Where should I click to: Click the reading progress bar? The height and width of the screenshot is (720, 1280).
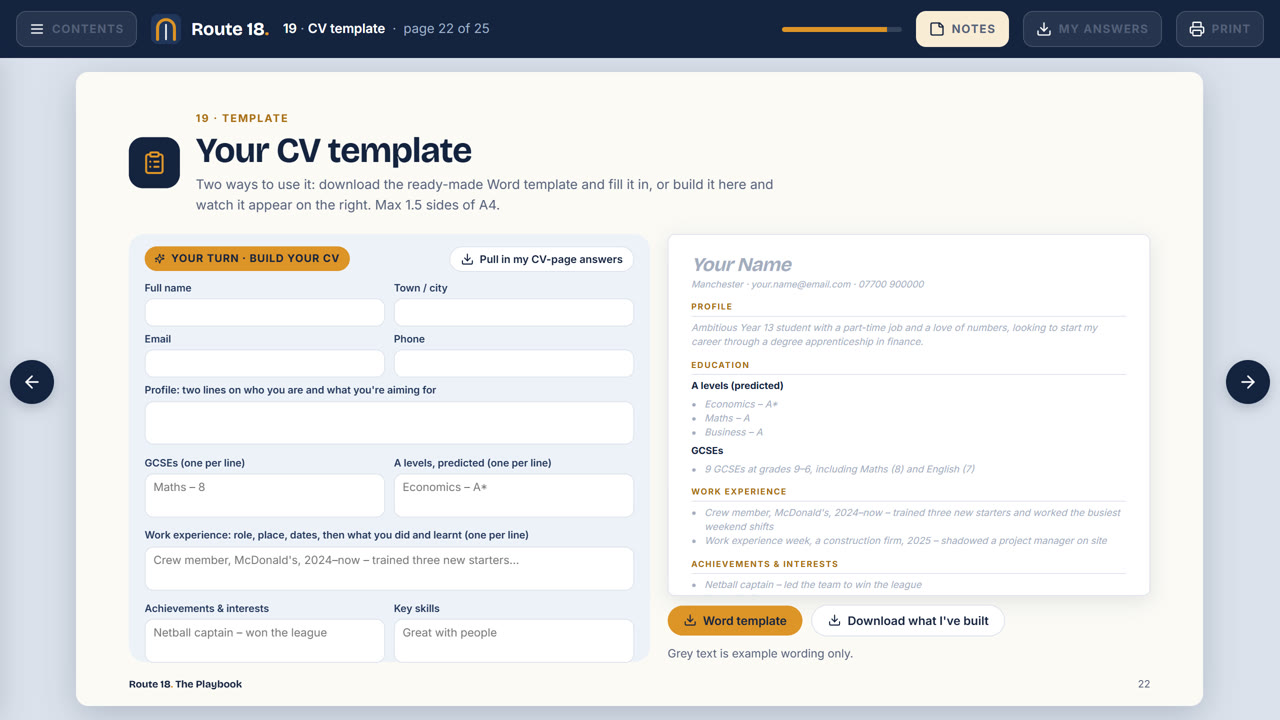click(842, 29)
